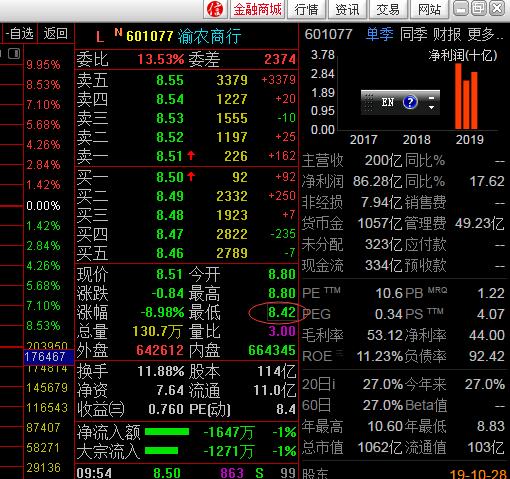This screenshot has width=510, height=479.
Task: Switch to the 单季 tab
Action: [x=379, y=34]
